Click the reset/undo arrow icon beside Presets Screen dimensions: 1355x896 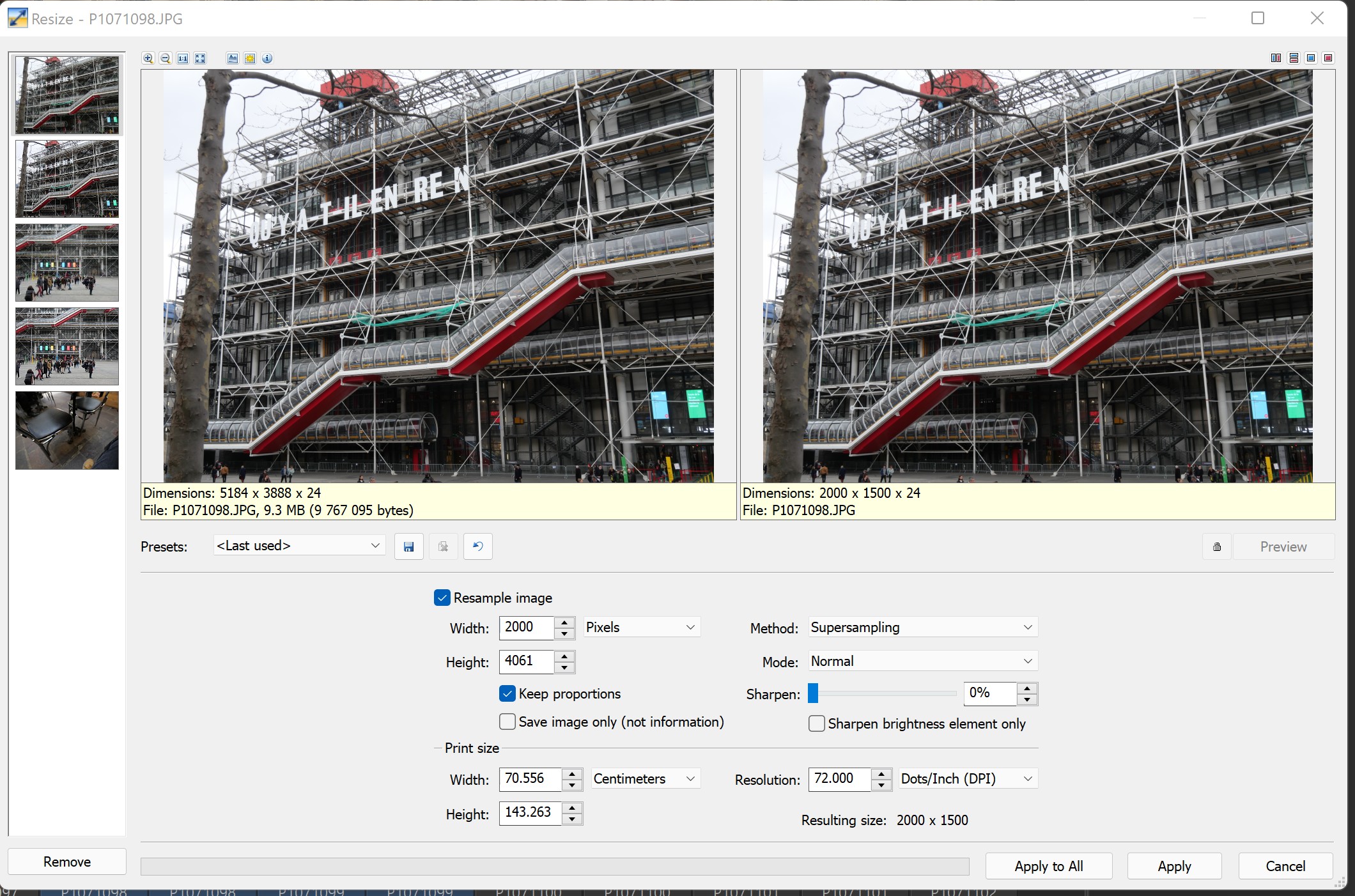(477, 546)
